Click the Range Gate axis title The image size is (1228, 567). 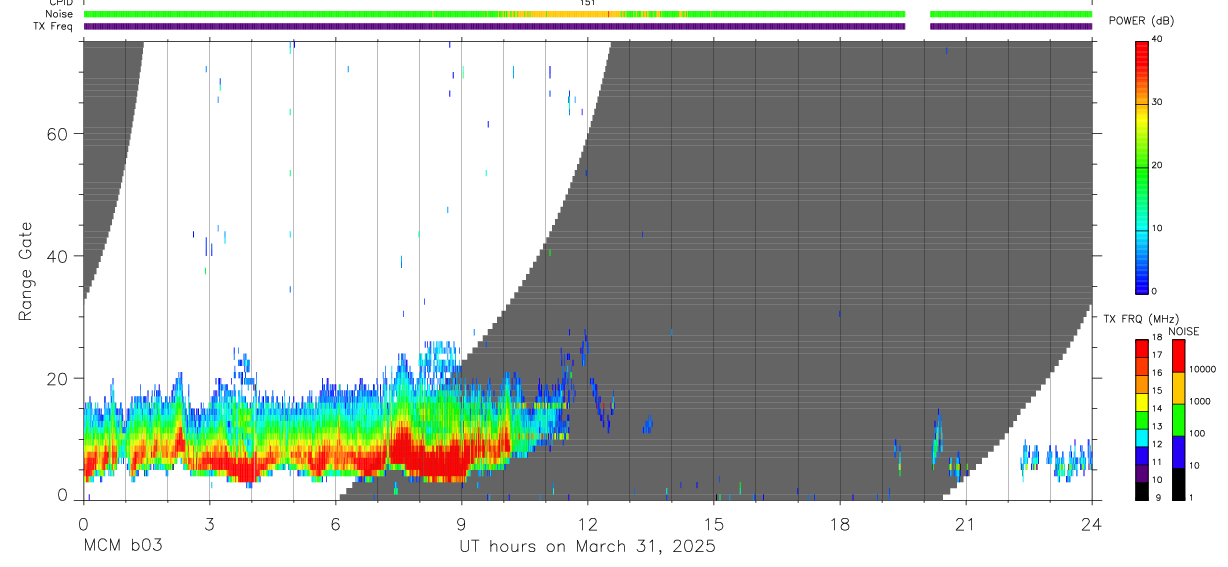[25, 271]
